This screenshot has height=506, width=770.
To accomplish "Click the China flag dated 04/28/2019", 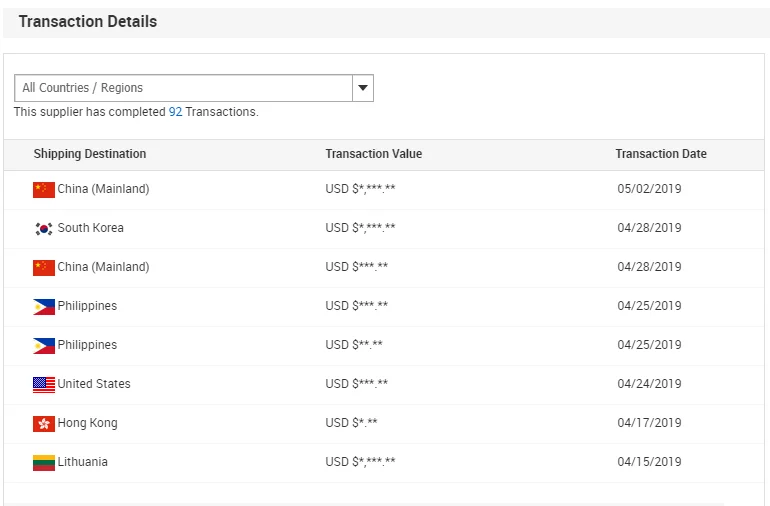I will (44, 267).
